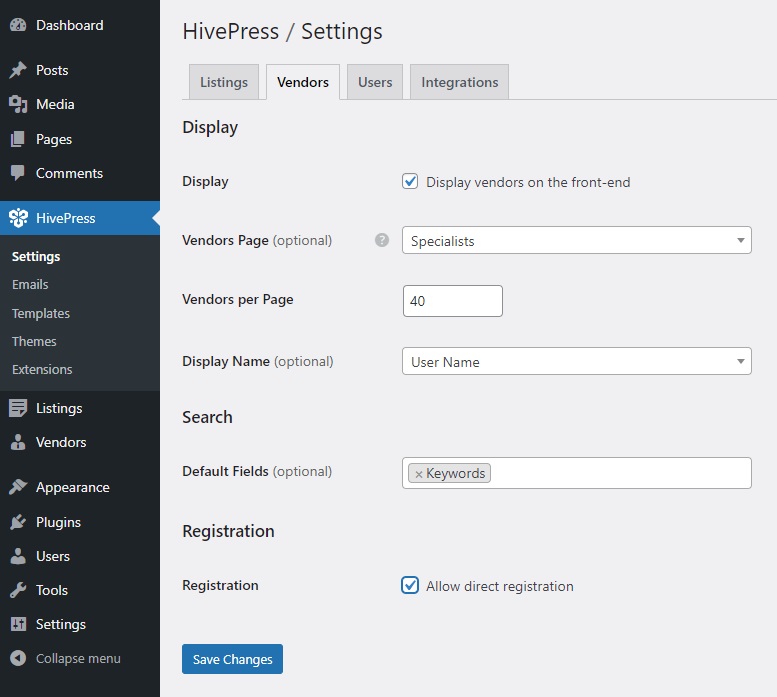The width and height of the screenshot is (777, 697).
Task: Click the Dashboard gauge icon
Action: coord(18,25)
